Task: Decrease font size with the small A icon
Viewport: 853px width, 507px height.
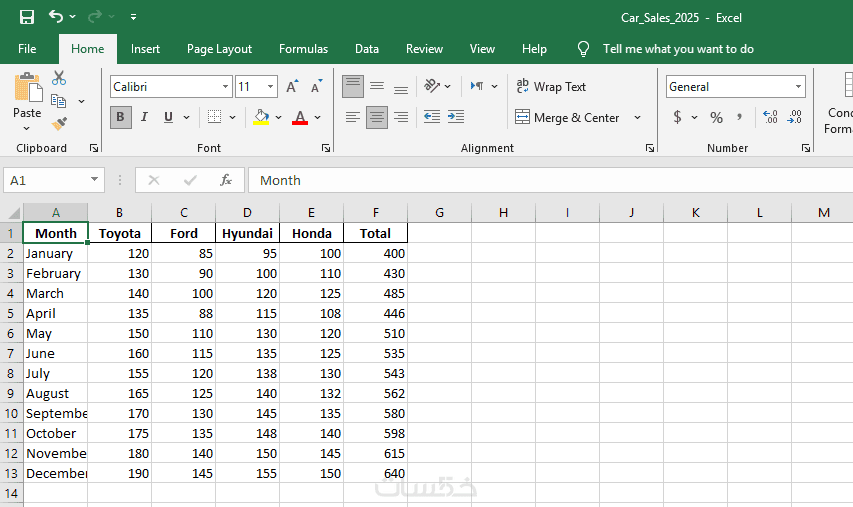Action: 316,86
